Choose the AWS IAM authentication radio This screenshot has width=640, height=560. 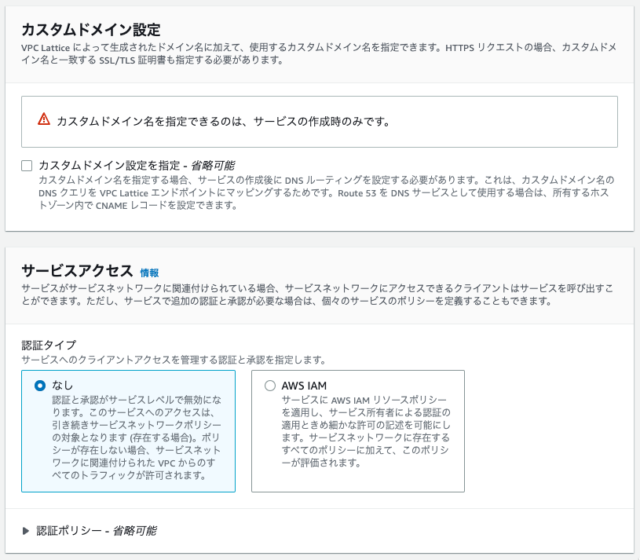[270, 385]
